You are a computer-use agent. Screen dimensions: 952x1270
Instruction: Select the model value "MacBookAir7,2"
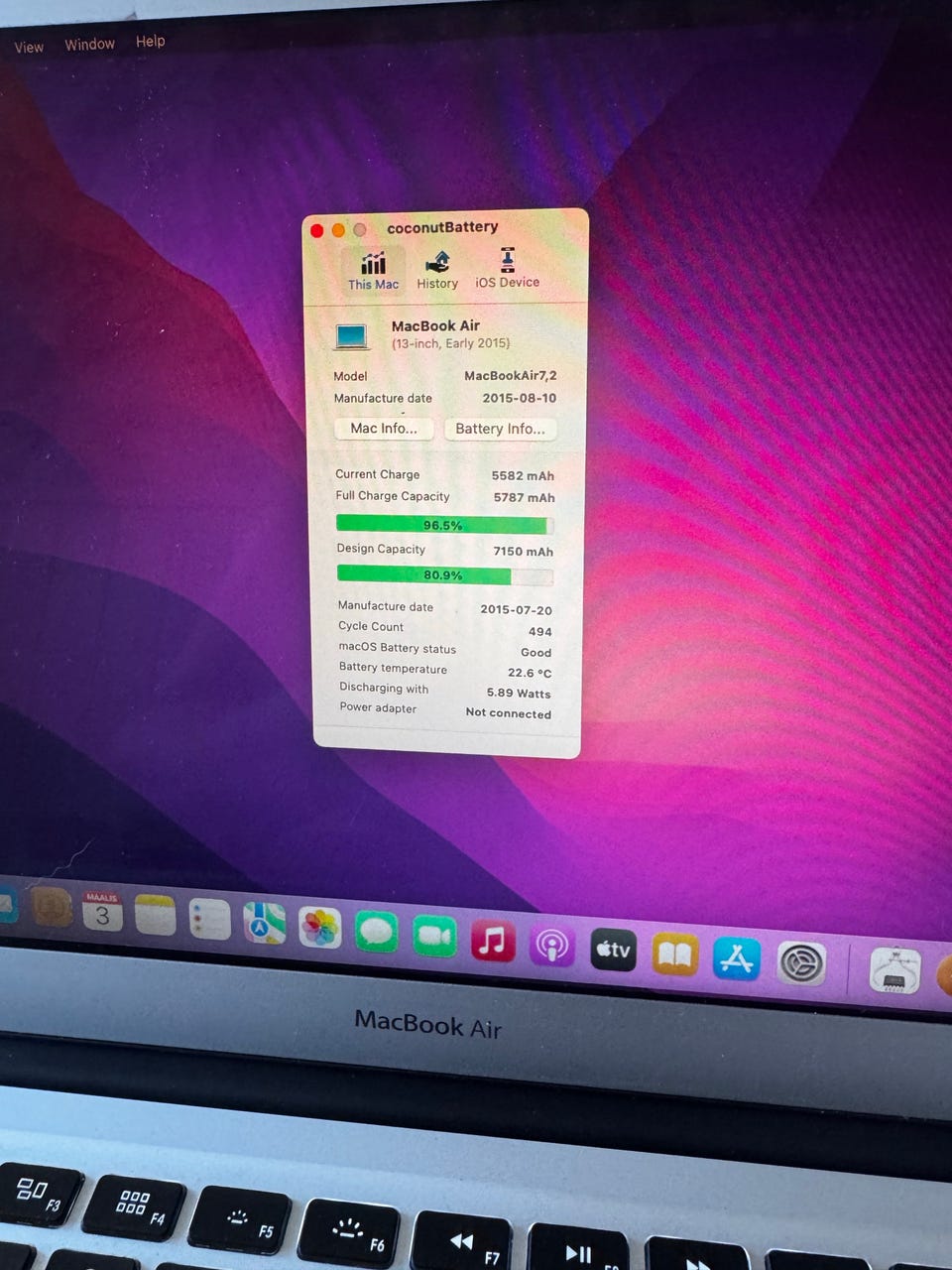click(x=510, y=376)
